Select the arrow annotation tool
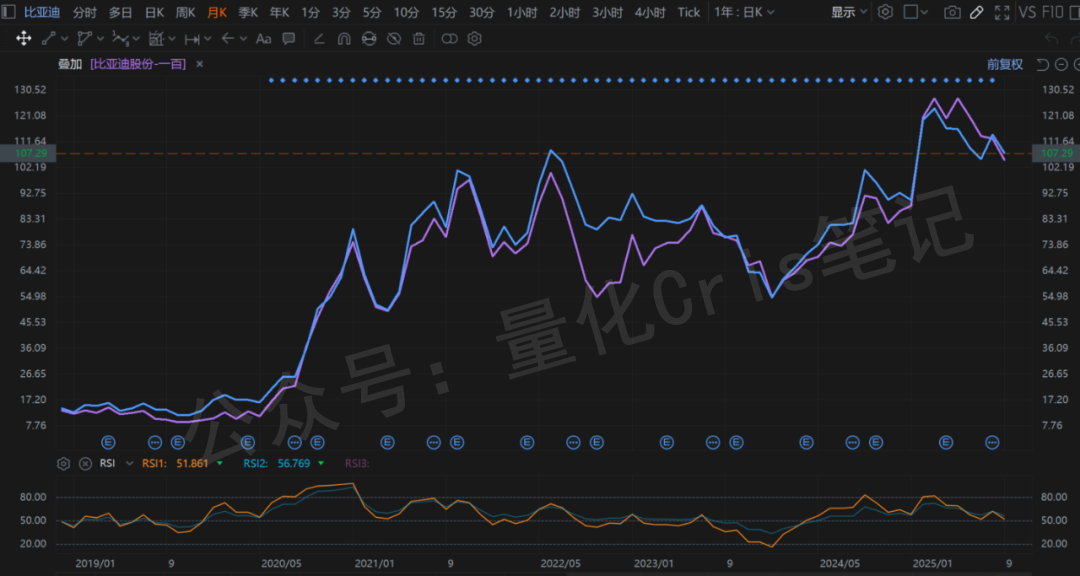The image size is (1080, 576). pyautogui.click(x=228, y=39)
